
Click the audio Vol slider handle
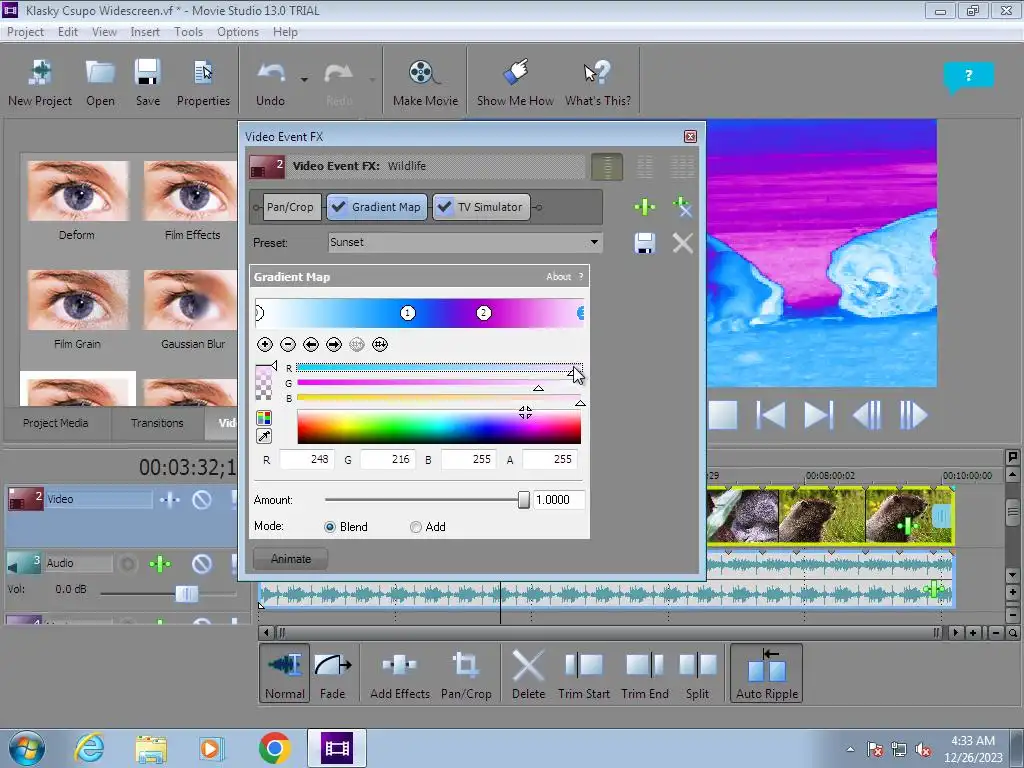pos(187,594)
